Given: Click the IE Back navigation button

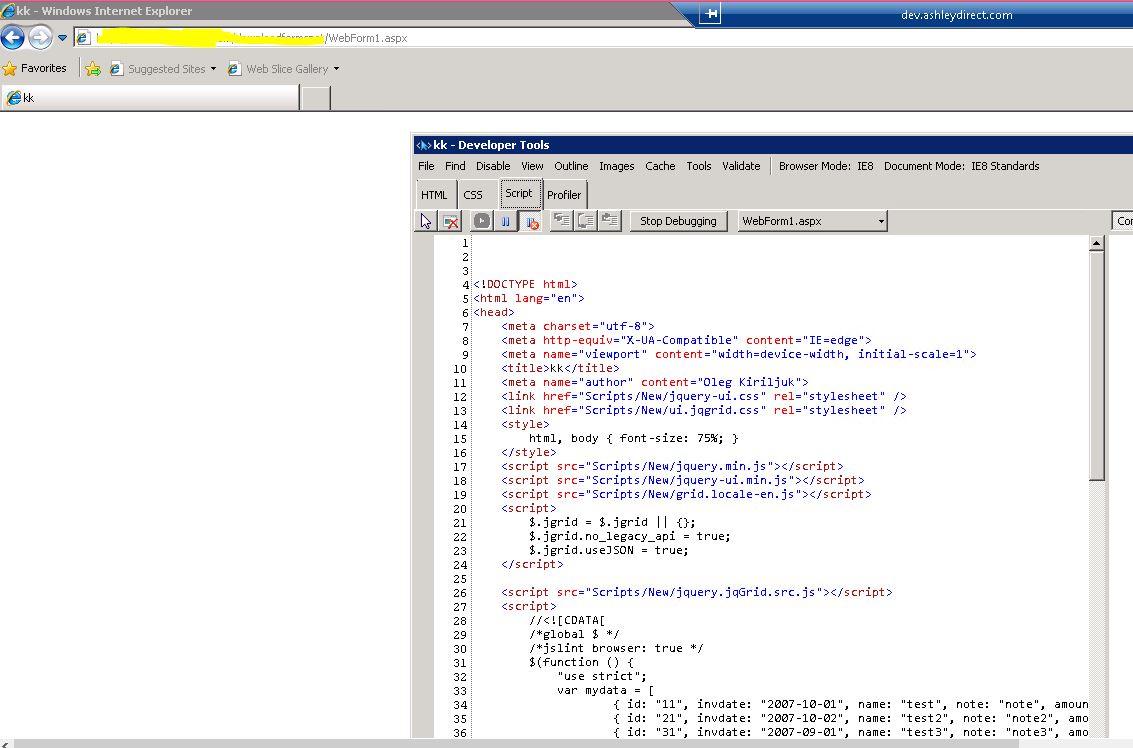Looking at the screenshot, I should (x=12, y=38).
